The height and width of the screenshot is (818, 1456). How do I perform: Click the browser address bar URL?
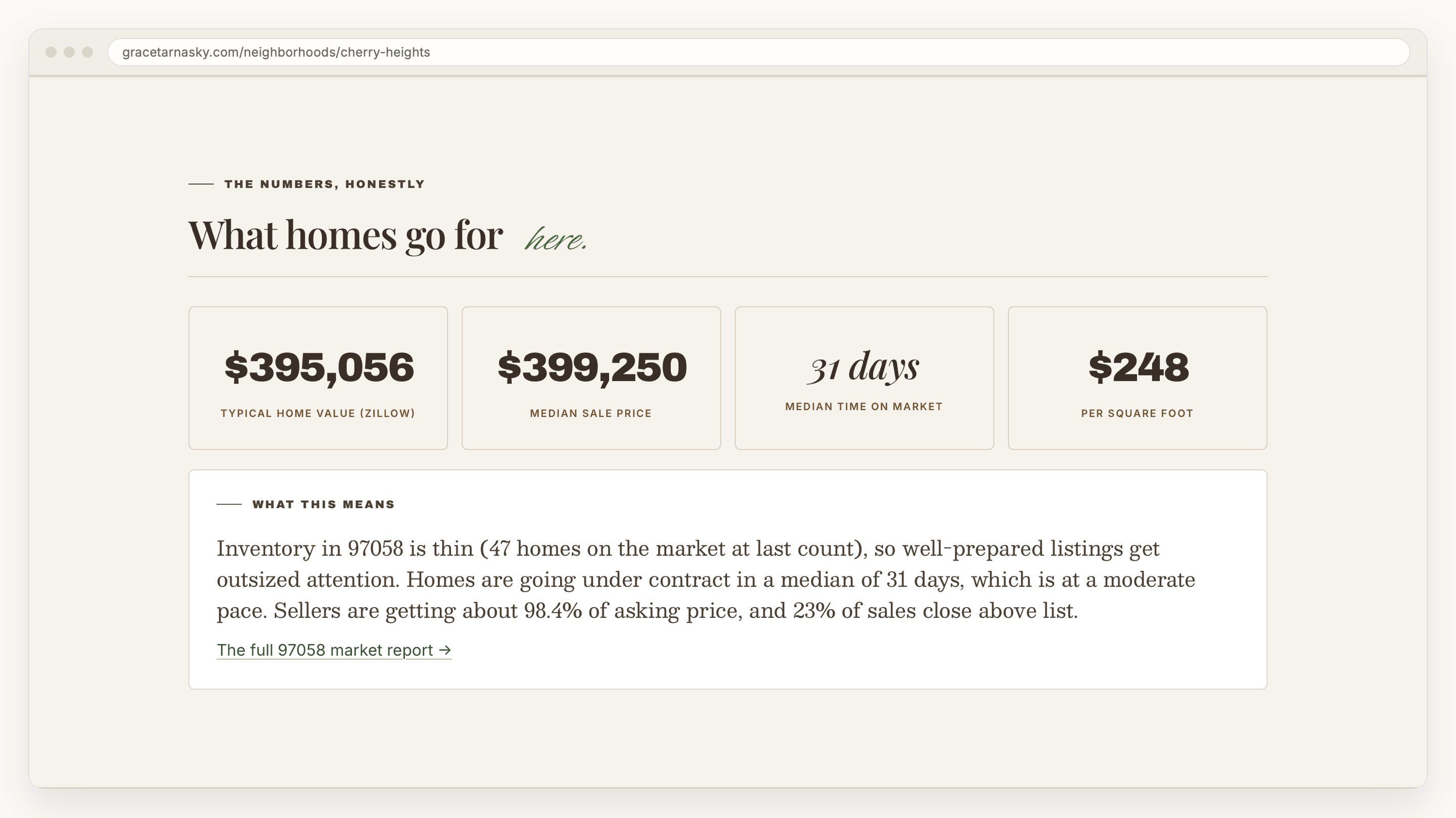[x=276, y=52]
